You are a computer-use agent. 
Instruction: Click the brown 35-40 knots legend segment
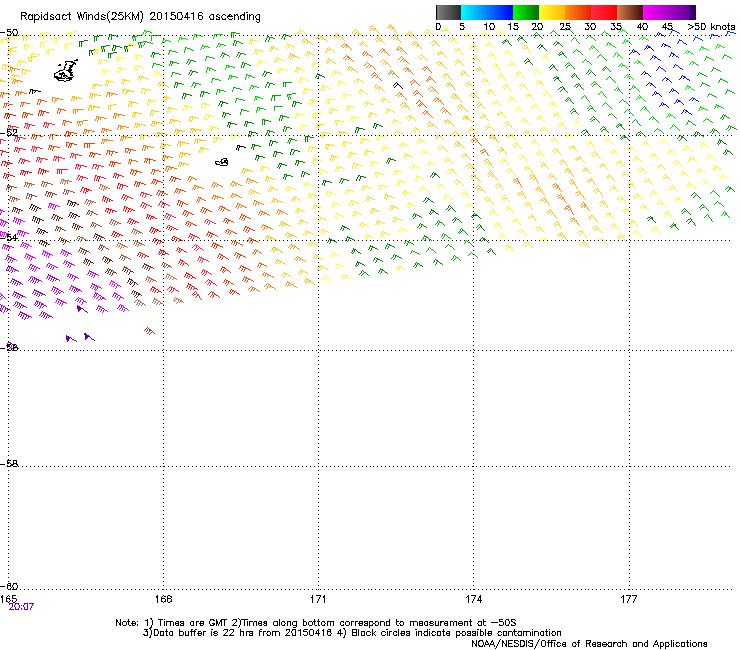pyautogui.click(x=630, y=12)
